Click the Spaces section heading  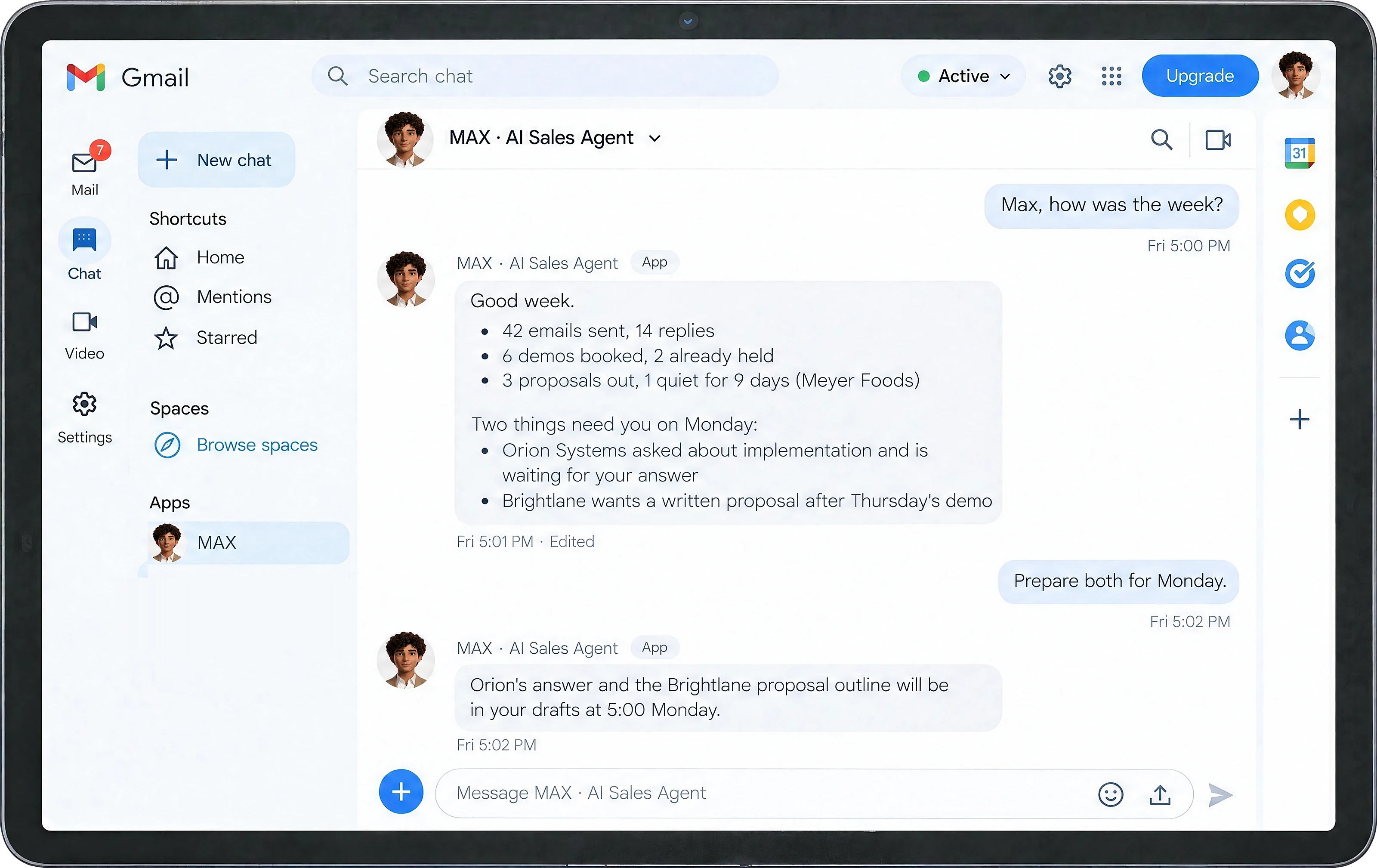click(179, 409)
